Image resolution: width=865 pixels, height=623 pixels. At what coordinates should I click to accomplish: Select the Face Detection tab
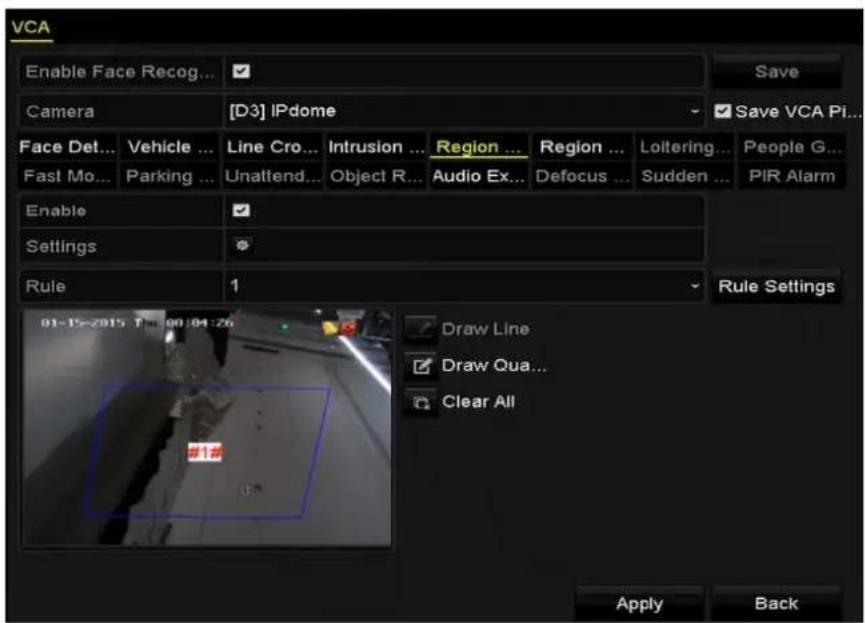(x=67, y=147)
